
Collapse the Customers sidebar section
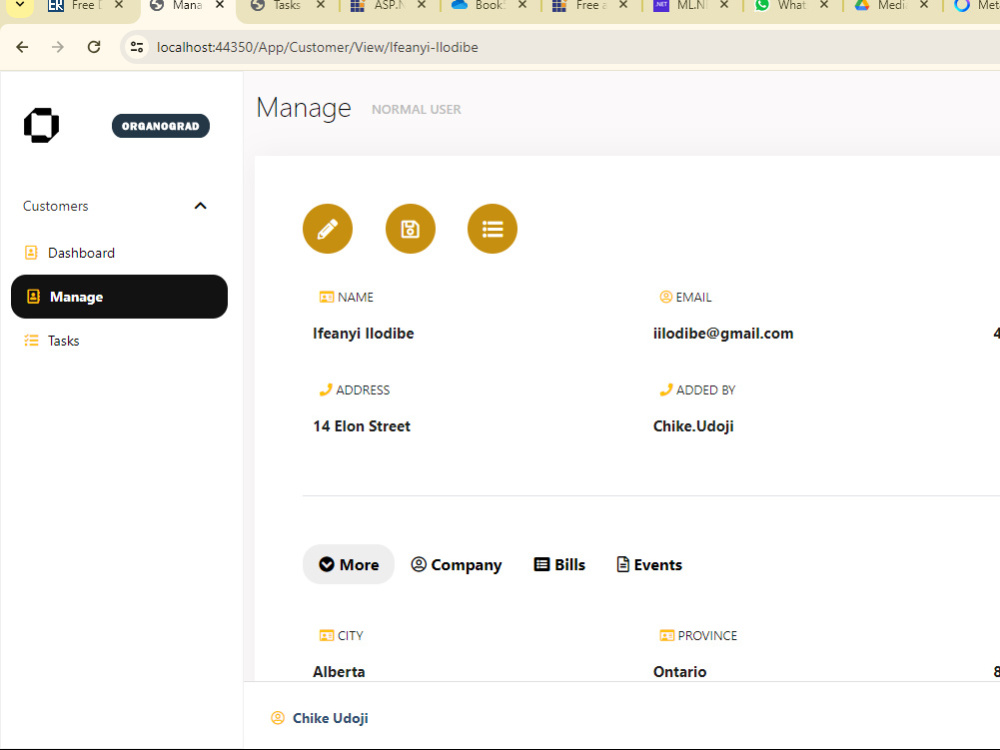(200, 205)
